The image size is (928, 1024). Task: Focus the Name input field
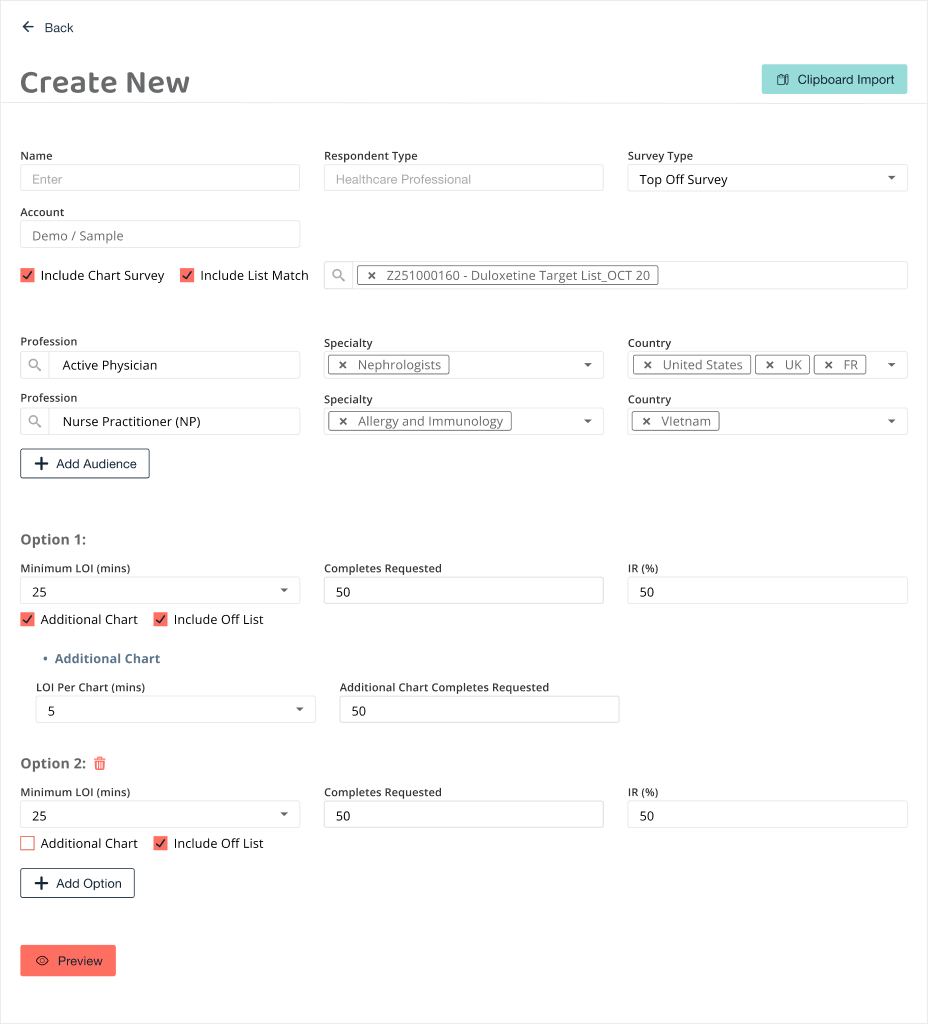[160, 178]
